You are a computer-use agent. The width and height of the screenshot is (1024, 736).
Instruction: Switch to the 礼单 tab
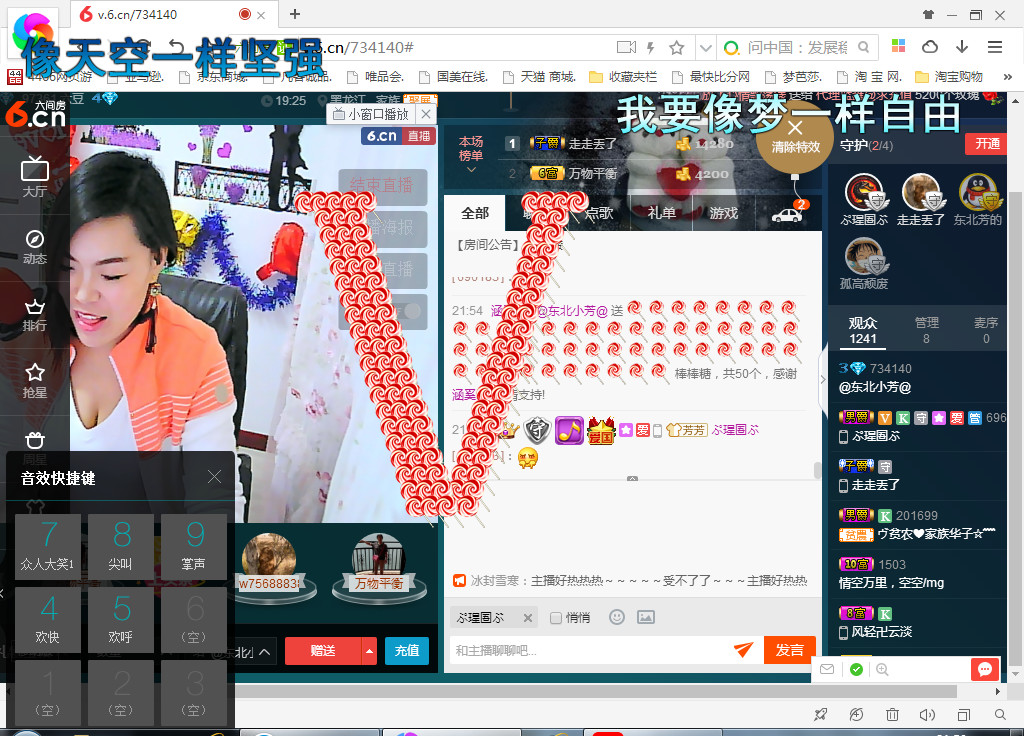point(662,213)
